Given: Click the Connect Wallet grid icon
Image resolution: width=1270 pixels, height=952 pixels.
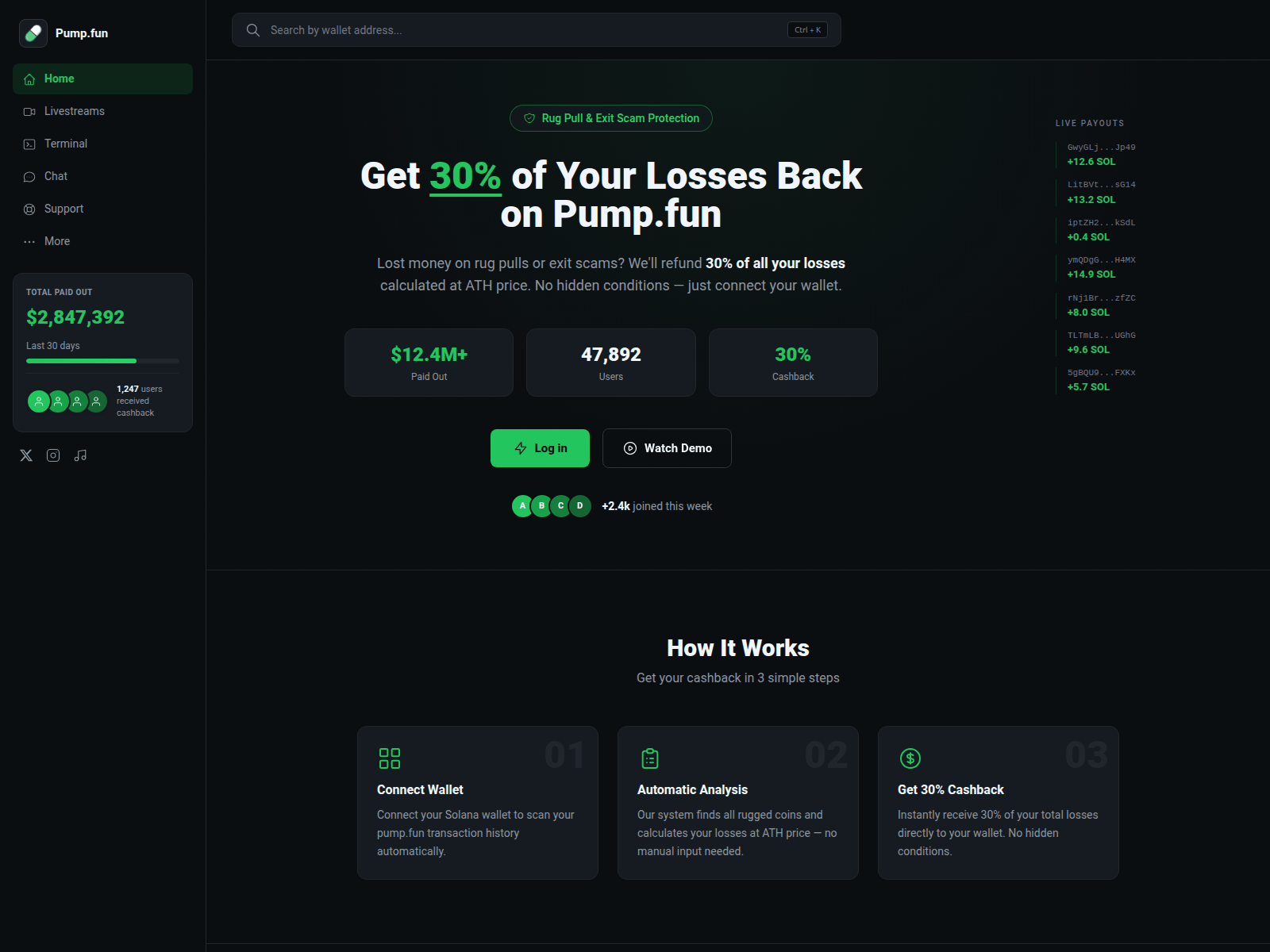Looking at the screenshot, I should coord(390,758).
